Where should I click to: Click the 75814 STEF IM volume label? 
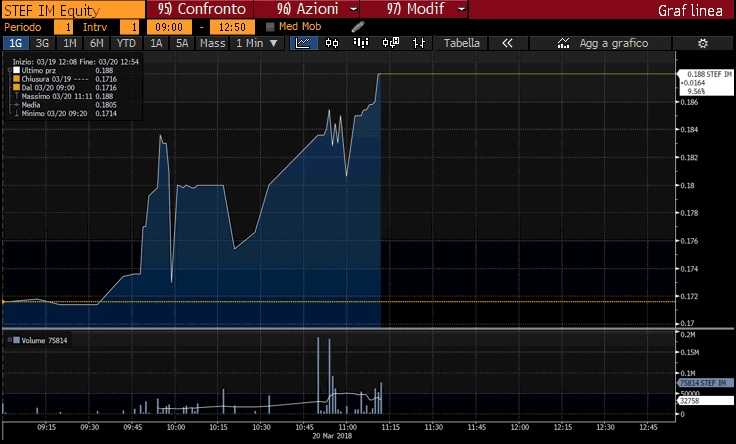click(705, 383)
